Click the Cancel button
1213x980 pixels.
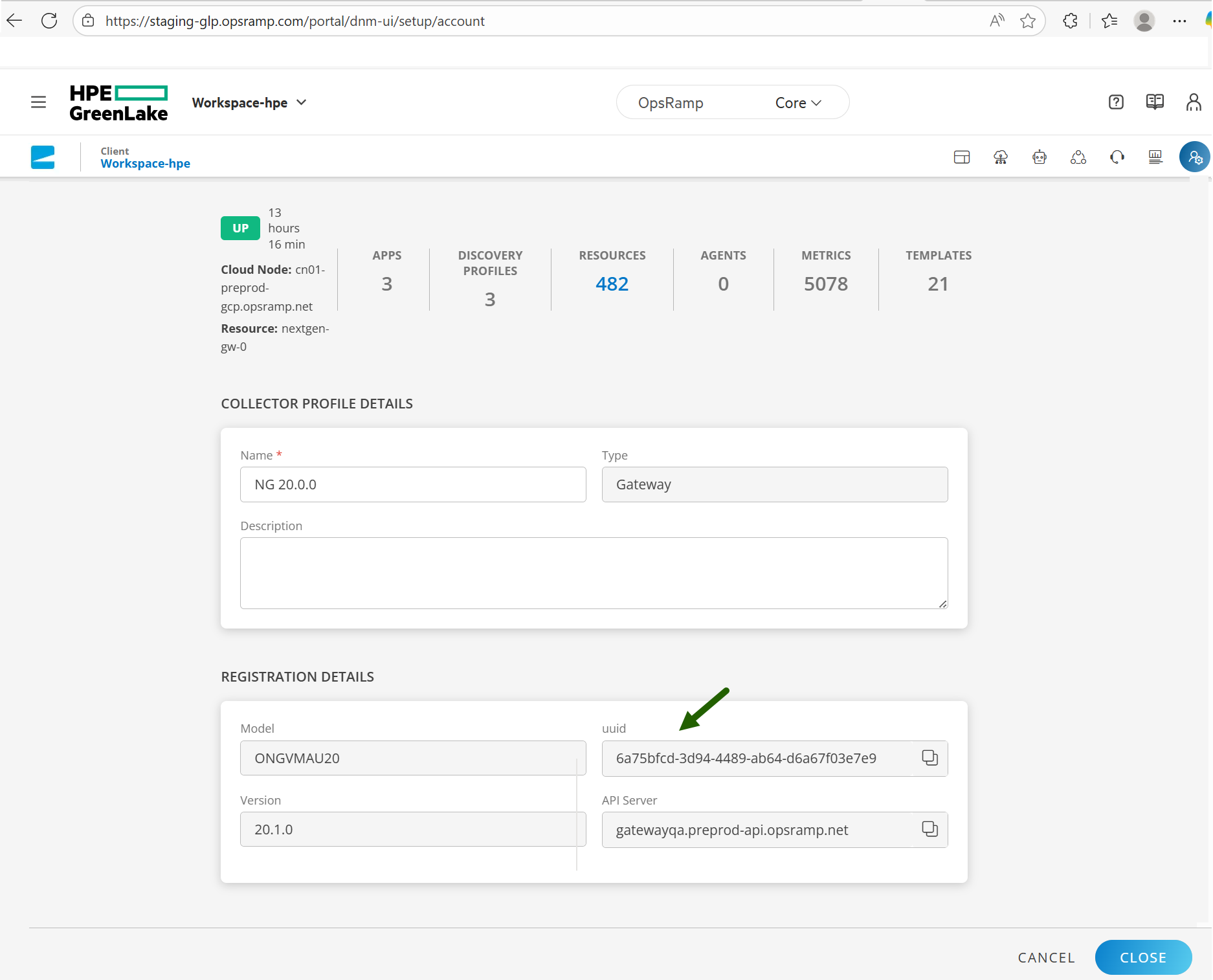1046,957
